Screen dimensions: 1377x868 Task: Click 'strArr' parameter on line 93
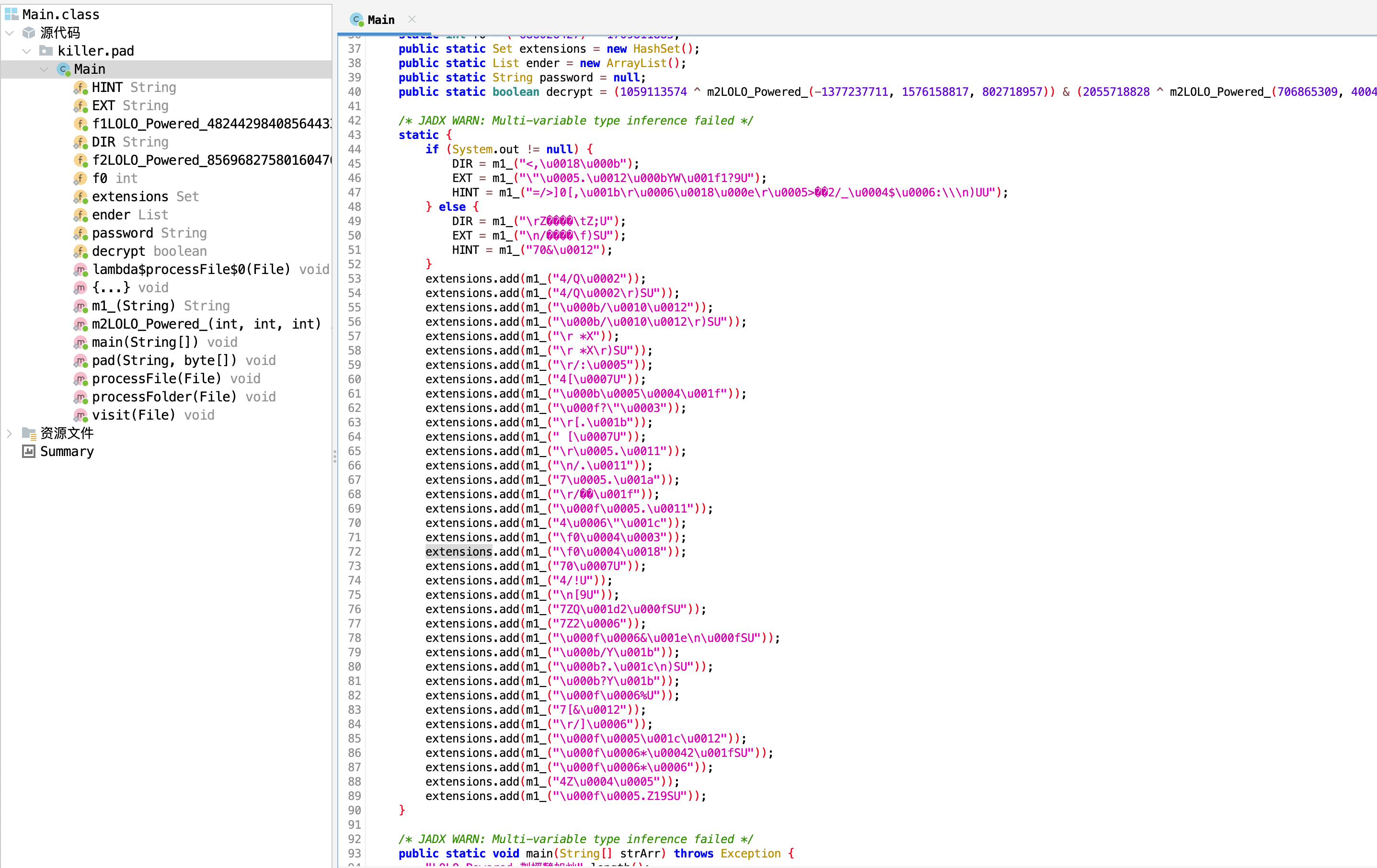point(640,854)
